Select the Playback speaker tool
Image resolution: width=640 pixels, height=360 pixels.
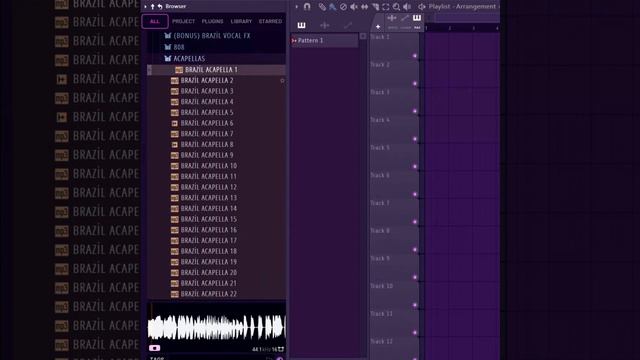click(407, 7)
